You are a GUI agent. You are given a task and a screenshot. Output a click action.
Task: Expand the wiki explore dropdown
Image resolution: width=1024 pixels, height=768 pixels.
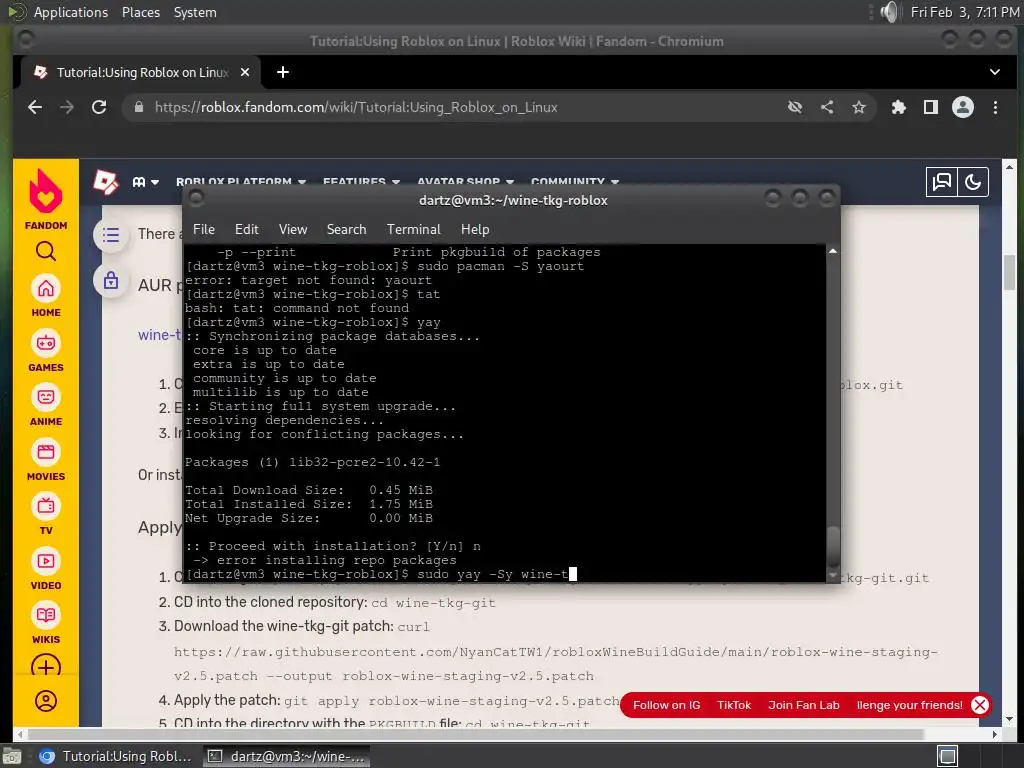(146, 182)
